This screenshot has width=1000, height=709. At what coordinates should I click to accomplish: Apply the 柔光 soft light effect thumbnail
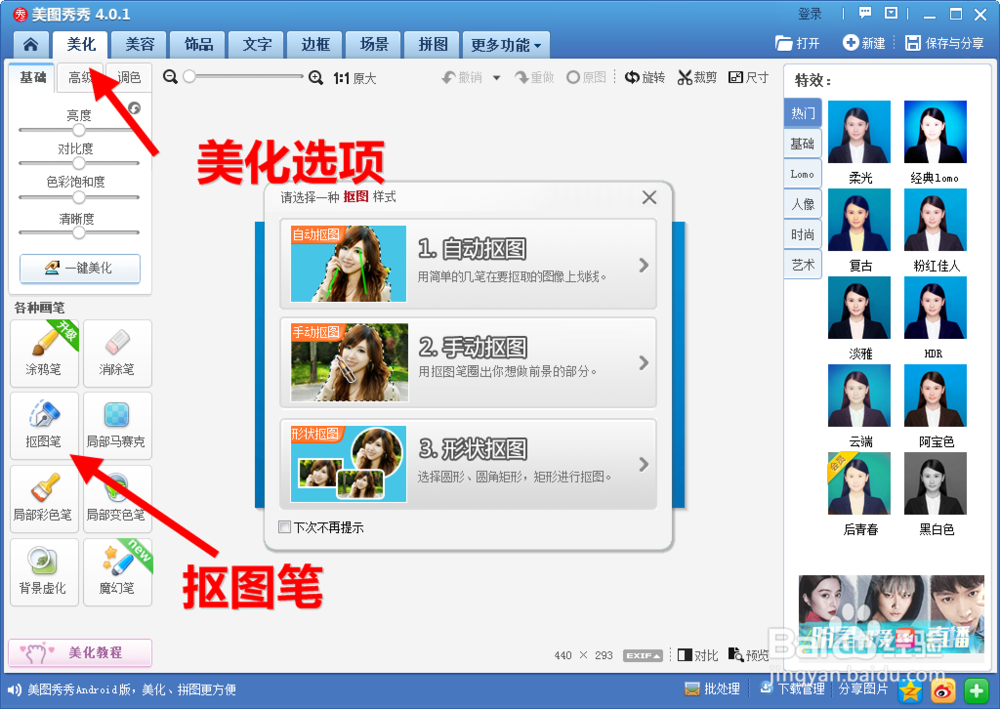point(859,132)
